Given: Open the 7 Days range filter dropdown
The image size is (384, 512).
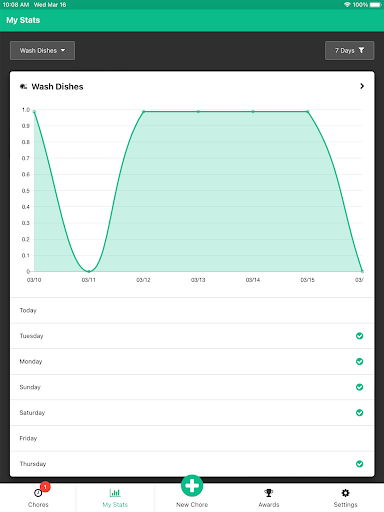Looking at the screenshot, I should point(349,51).
